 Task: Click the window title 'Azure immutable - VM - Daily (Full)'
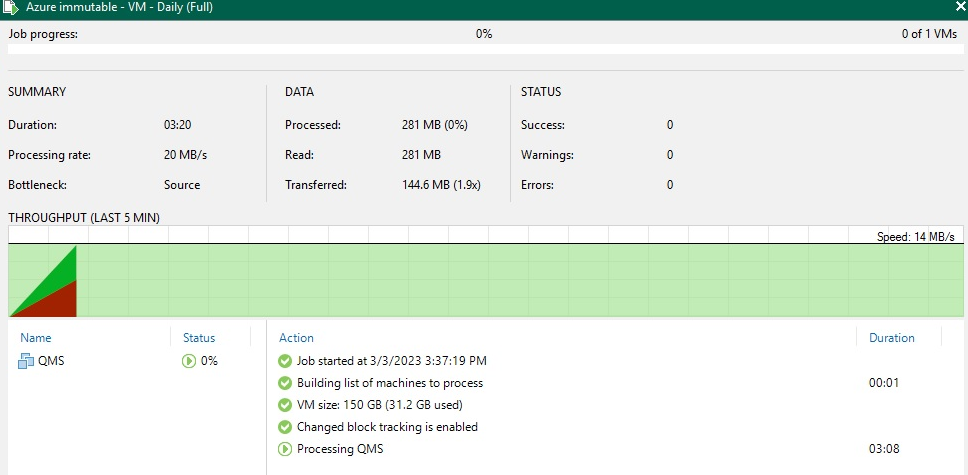(x=120, y=7)
